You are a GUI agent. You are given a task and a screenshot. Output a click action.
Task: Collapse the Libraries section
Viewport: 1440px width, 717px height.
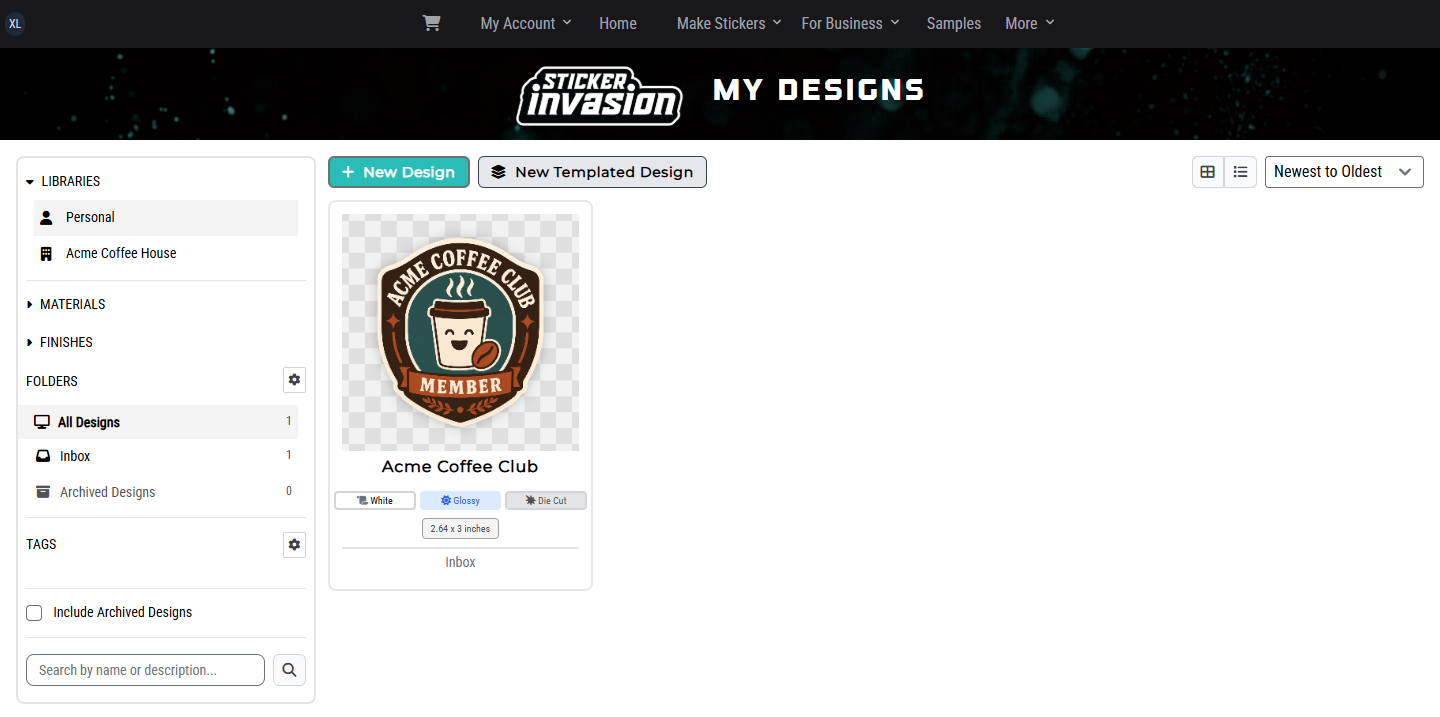(x=64, y=181)
